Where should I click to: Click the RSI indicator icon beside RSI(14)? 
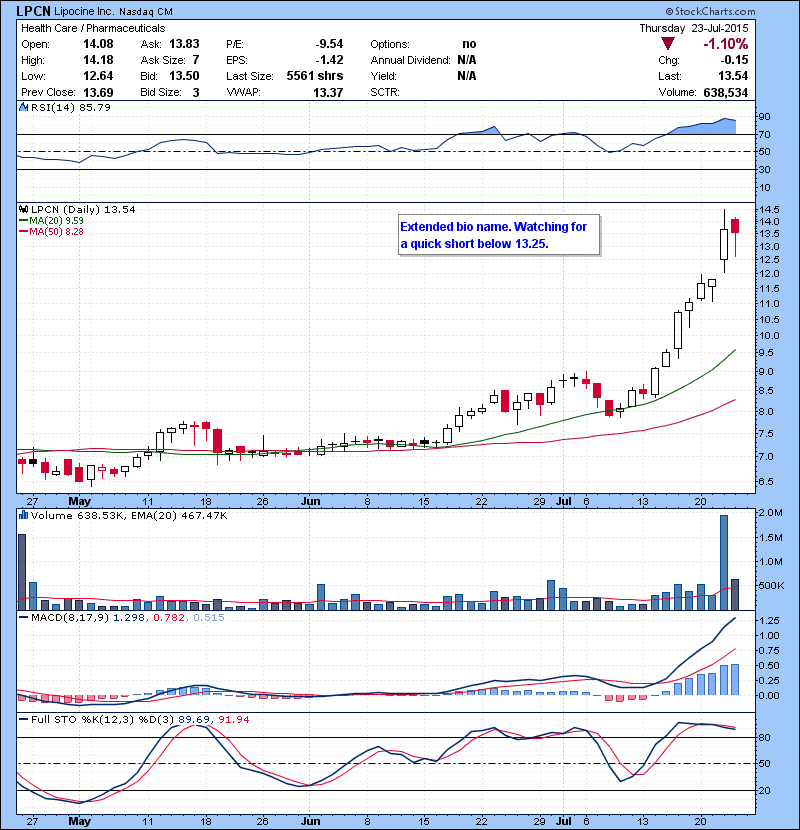24,107
